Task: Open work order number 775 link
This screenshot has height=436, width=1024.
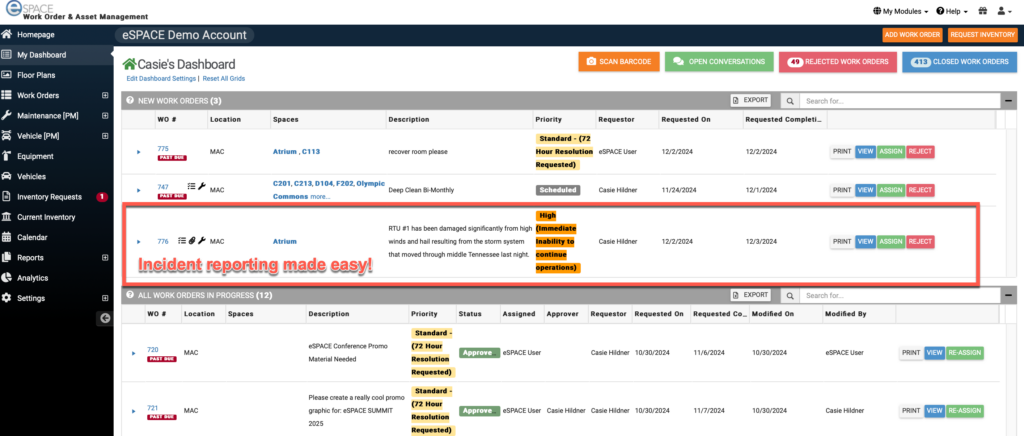Action: [x=163, y=149]
